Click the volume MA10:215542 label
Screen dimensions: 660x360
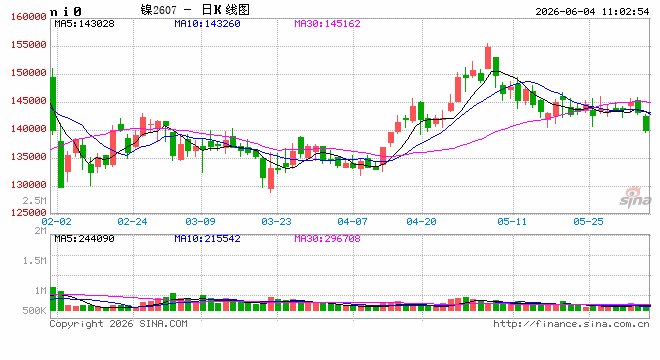click(x=208, y=239)
